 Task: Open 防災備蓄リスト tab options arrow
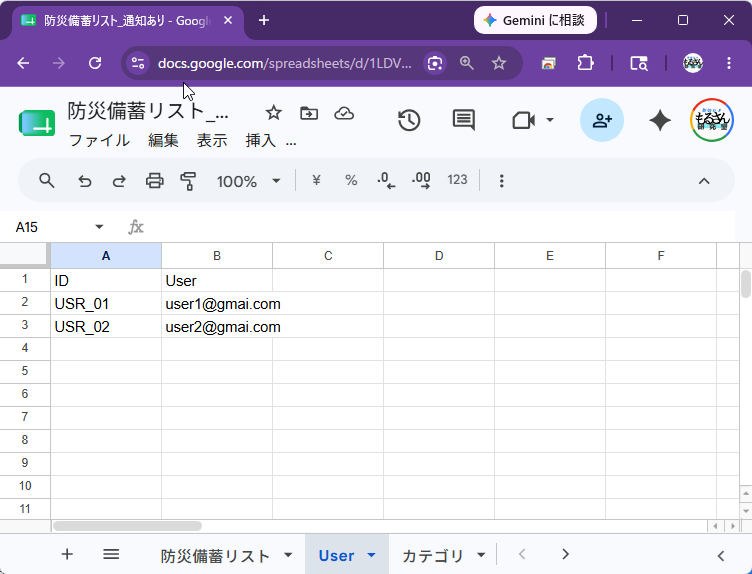(288, 555)
